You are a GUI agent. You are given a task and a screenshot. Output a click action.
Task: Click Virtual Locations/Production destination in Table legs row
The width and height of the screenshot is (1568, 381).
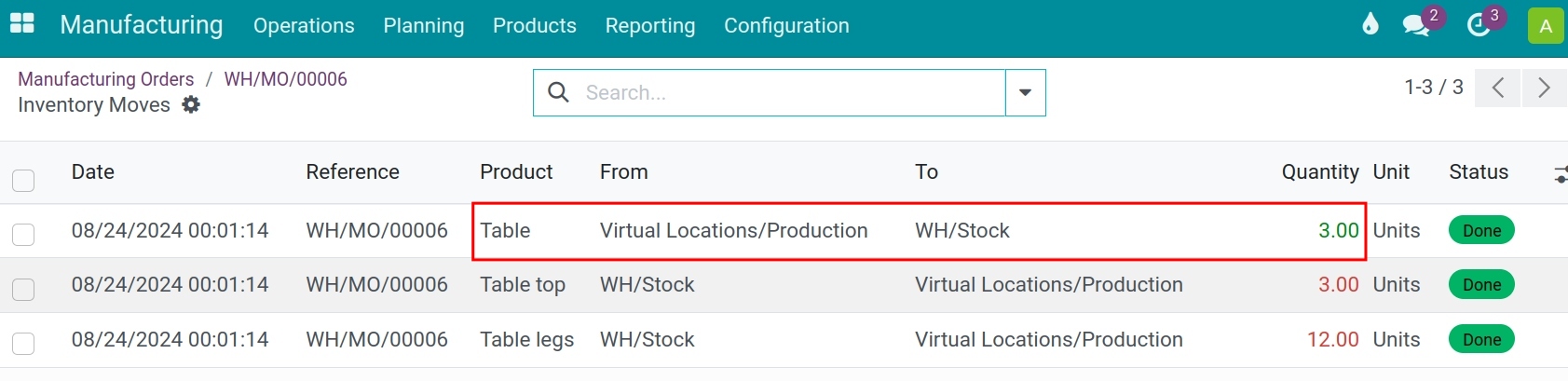pyautogui.click(x=1049, y=339)
